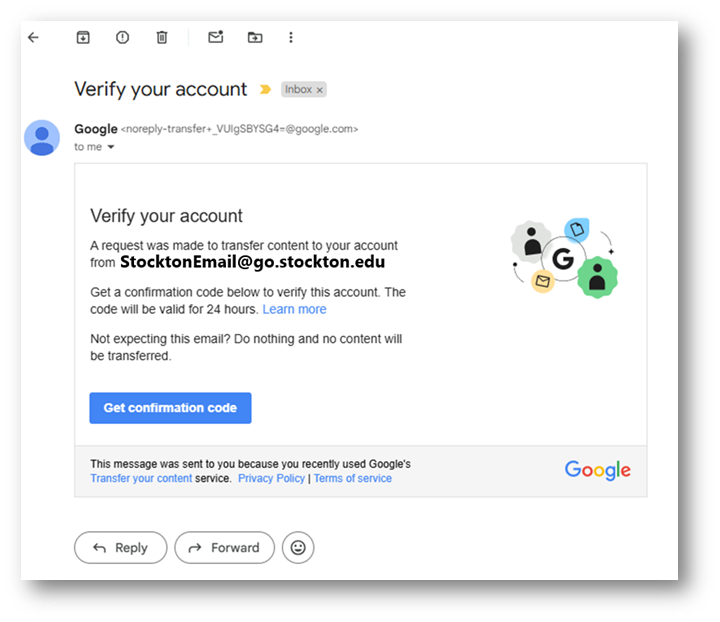The height and width of the screenshot is (622, 720).
Task: Expand the 'to me' recipient details arrow
Action: point(111,147)
